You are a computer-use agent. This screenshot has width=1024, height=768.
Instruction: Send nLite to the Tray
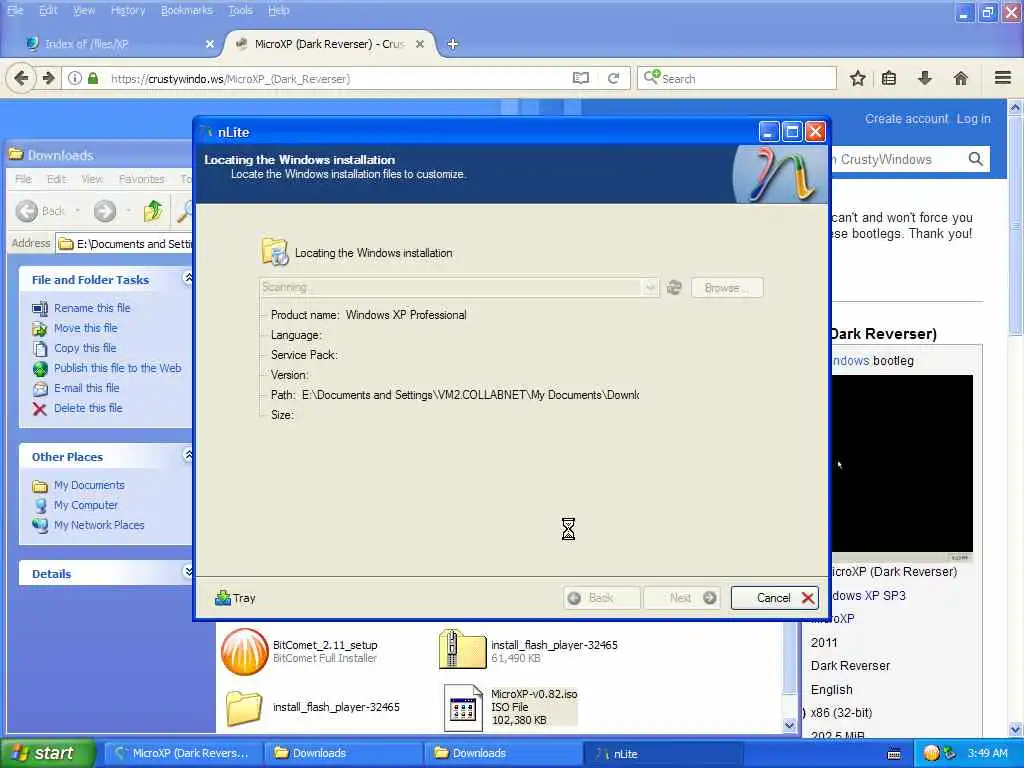pyautogui.click(x=235, y=598)
